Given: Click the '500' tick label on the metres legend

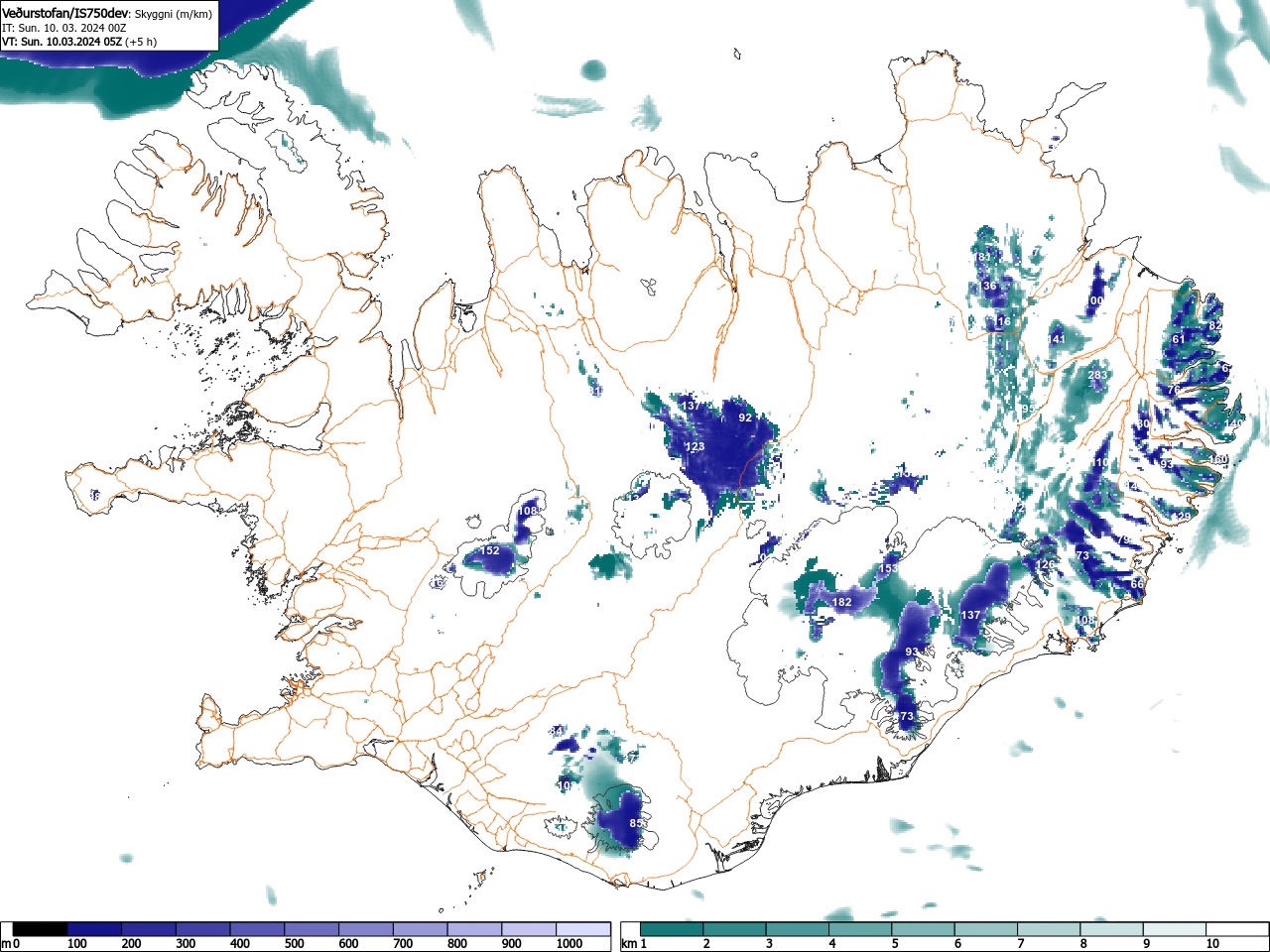Looking at the screenshot, I should (294, 944).
